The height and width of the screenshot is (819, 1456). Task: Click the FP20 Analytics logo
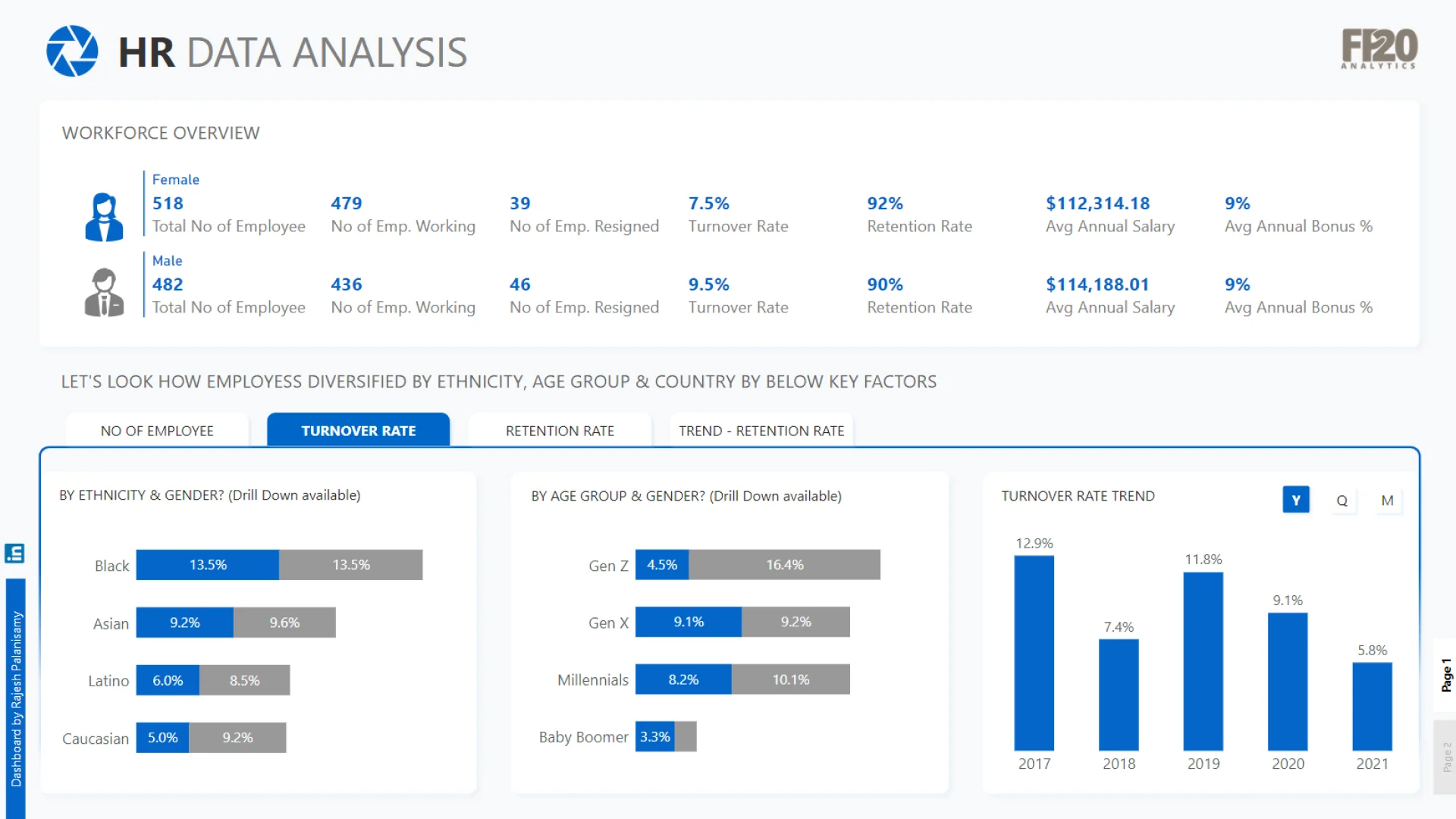coord(1379,49)
